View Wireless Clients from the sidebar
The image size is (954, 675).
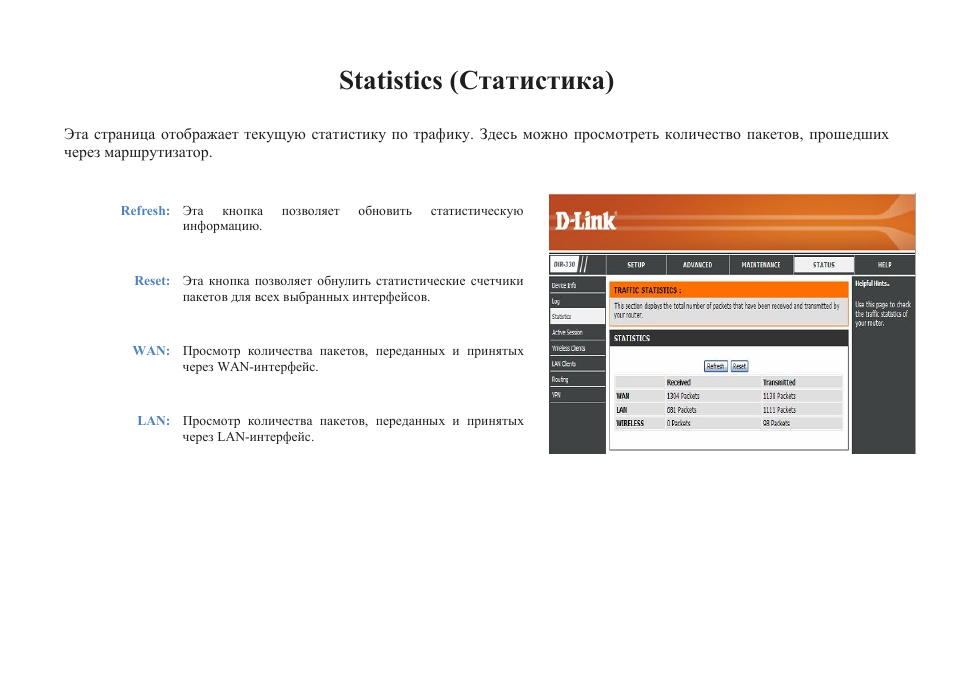pos(568,348)
